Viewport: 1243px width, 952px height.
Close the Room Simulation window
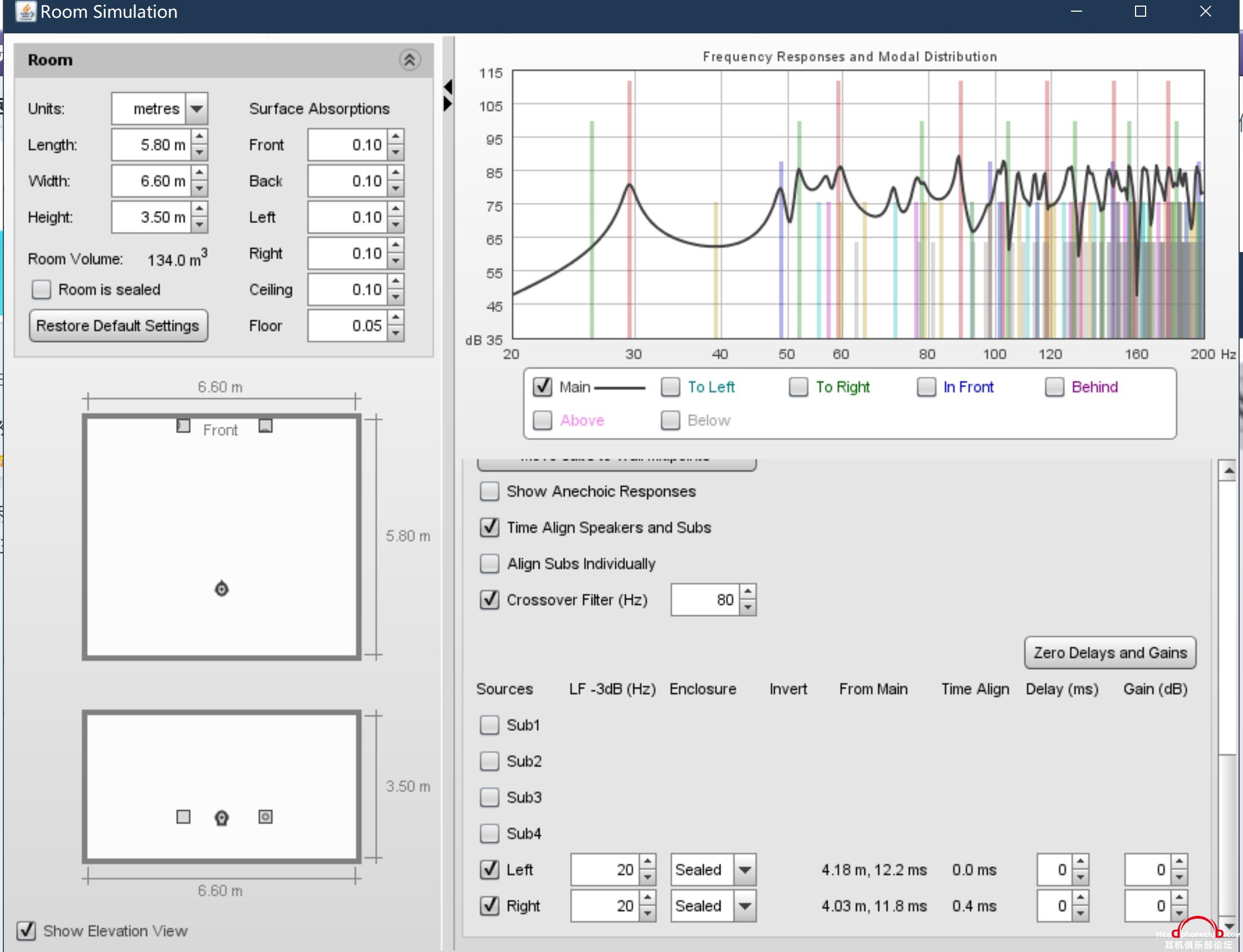pos(1205,11)
